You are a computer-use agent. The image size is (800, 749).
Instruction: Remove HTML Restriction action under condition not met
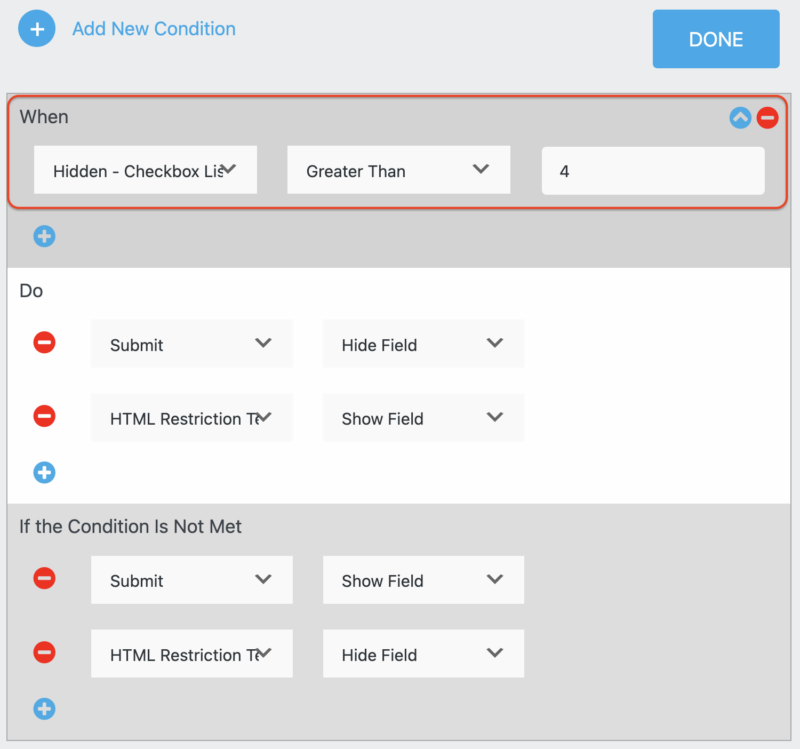coord(44,653)
